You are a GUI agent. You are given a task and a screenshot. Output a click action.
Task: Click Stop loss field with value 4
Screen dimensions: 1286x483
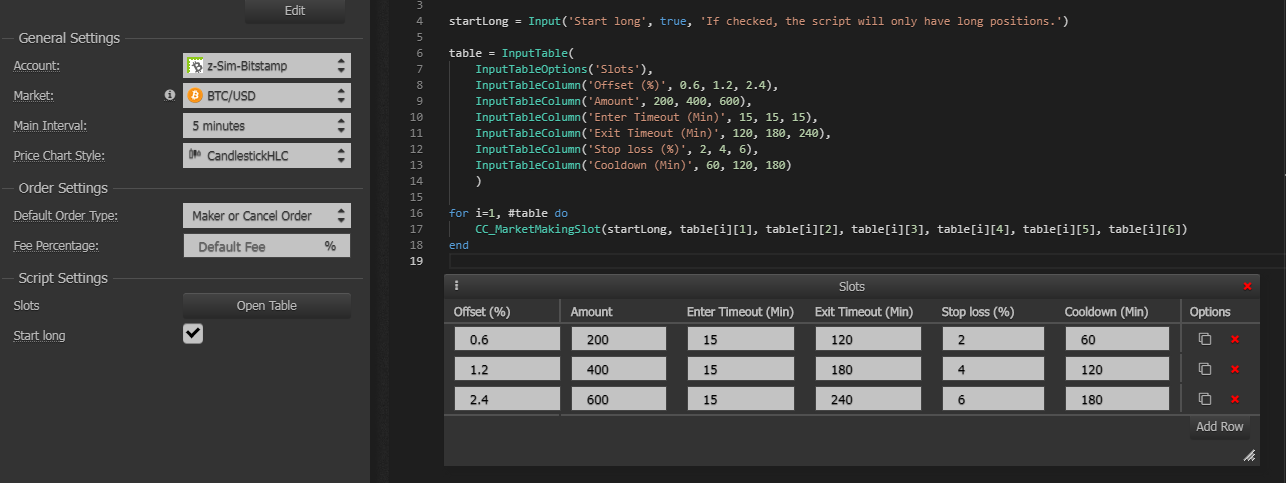click(x=993, y=369)
